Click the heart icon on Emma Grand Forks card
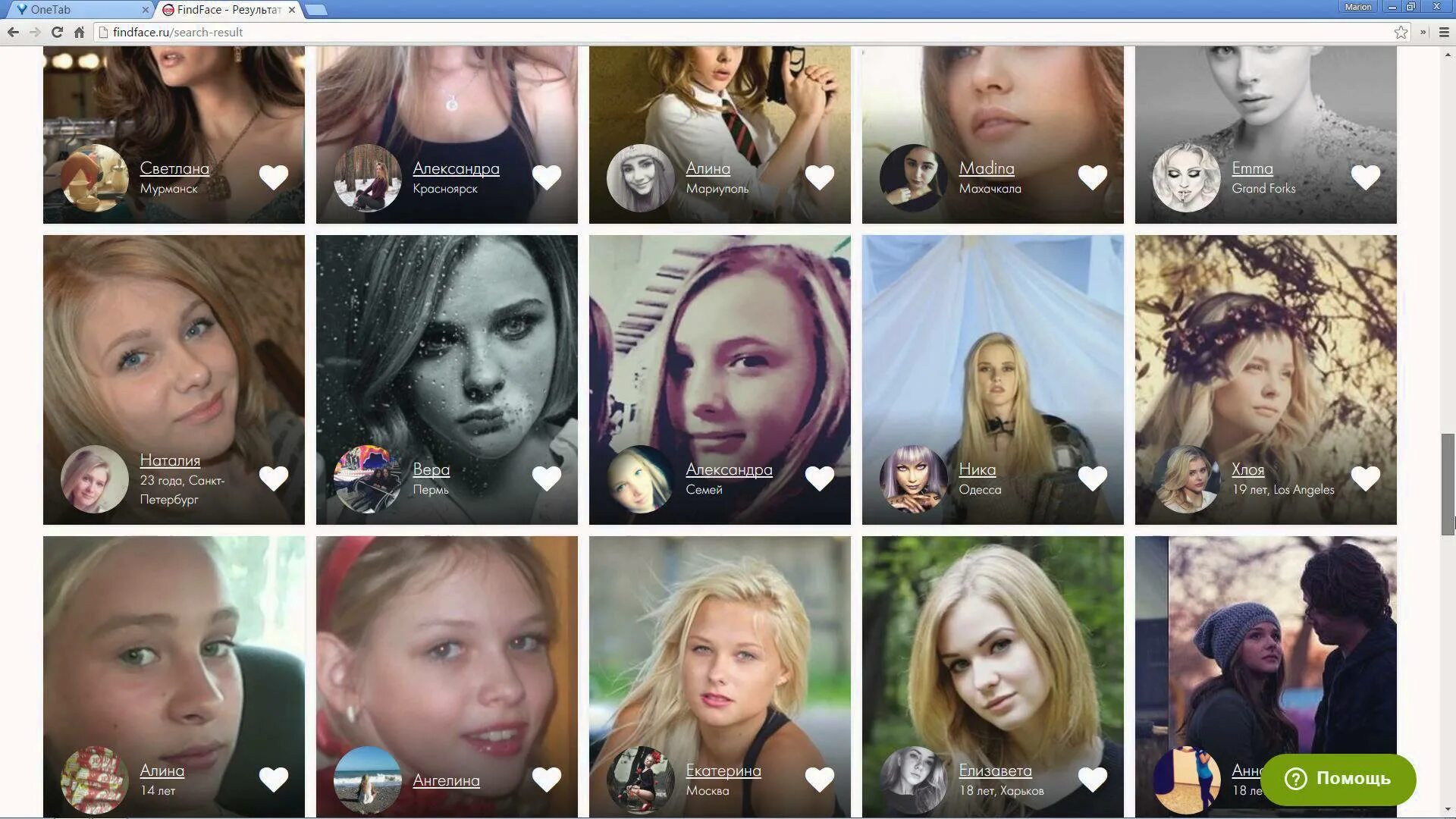 click(1365, 177)
